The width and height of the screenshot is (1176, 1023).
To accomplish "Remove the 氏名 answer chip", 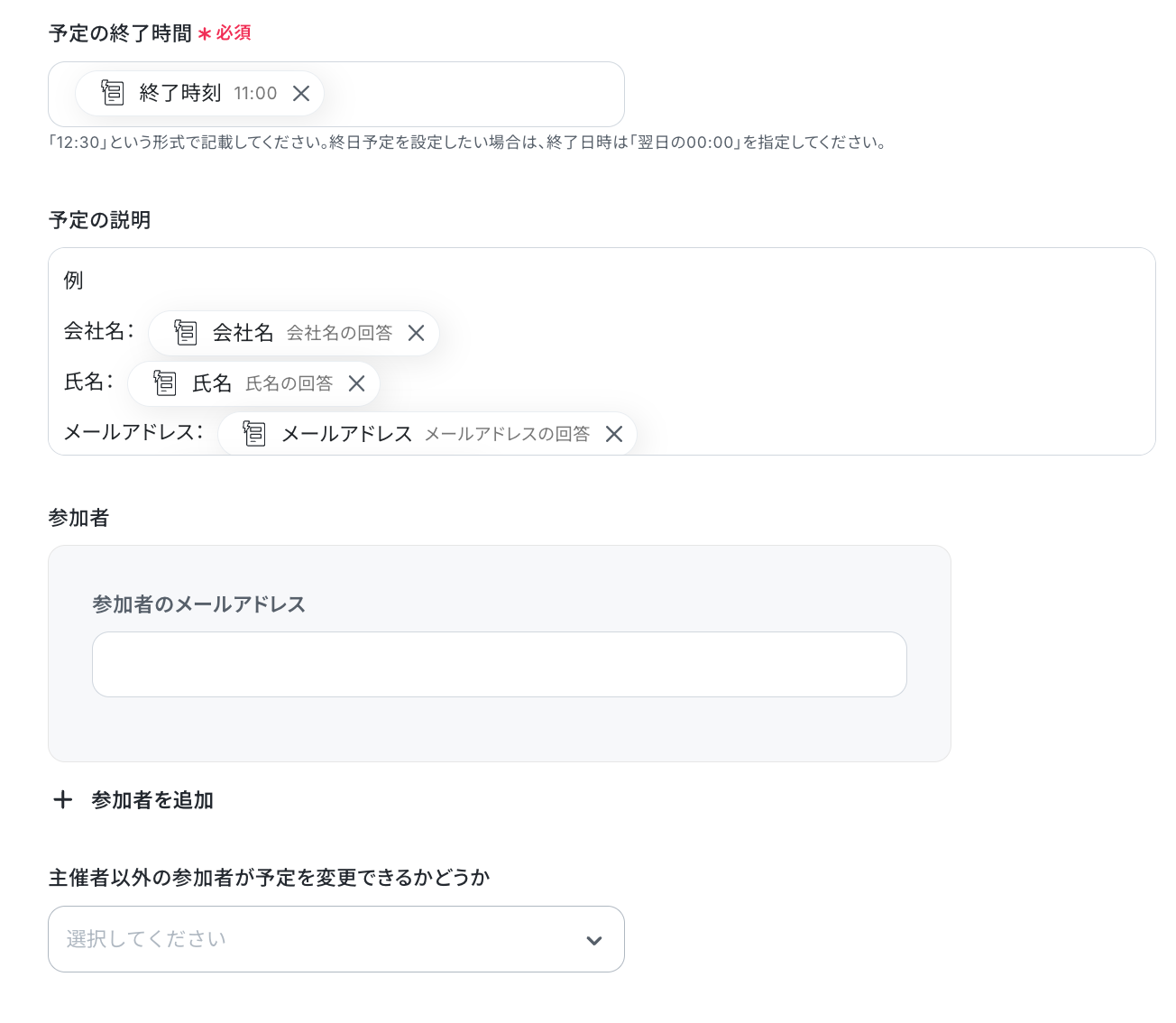I will tap(356, 383).
